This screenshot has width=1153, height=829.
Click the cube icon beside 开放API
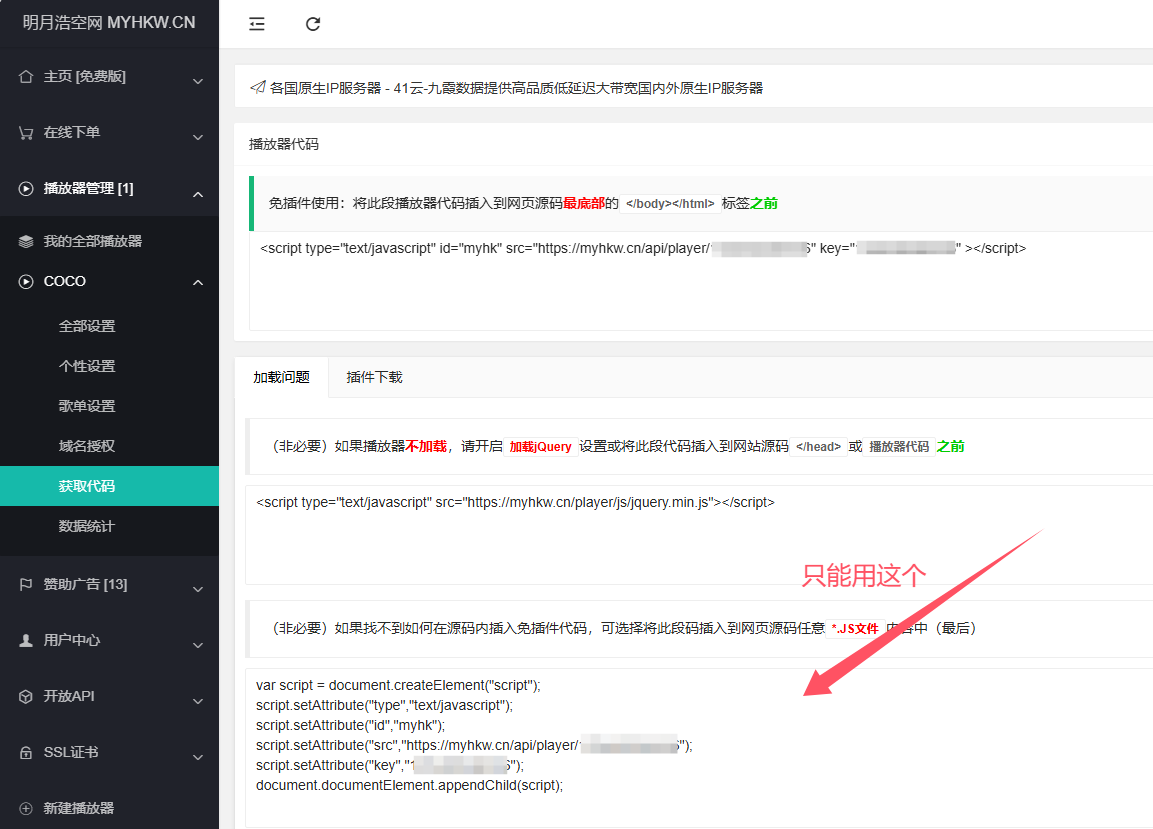(26, 697)
